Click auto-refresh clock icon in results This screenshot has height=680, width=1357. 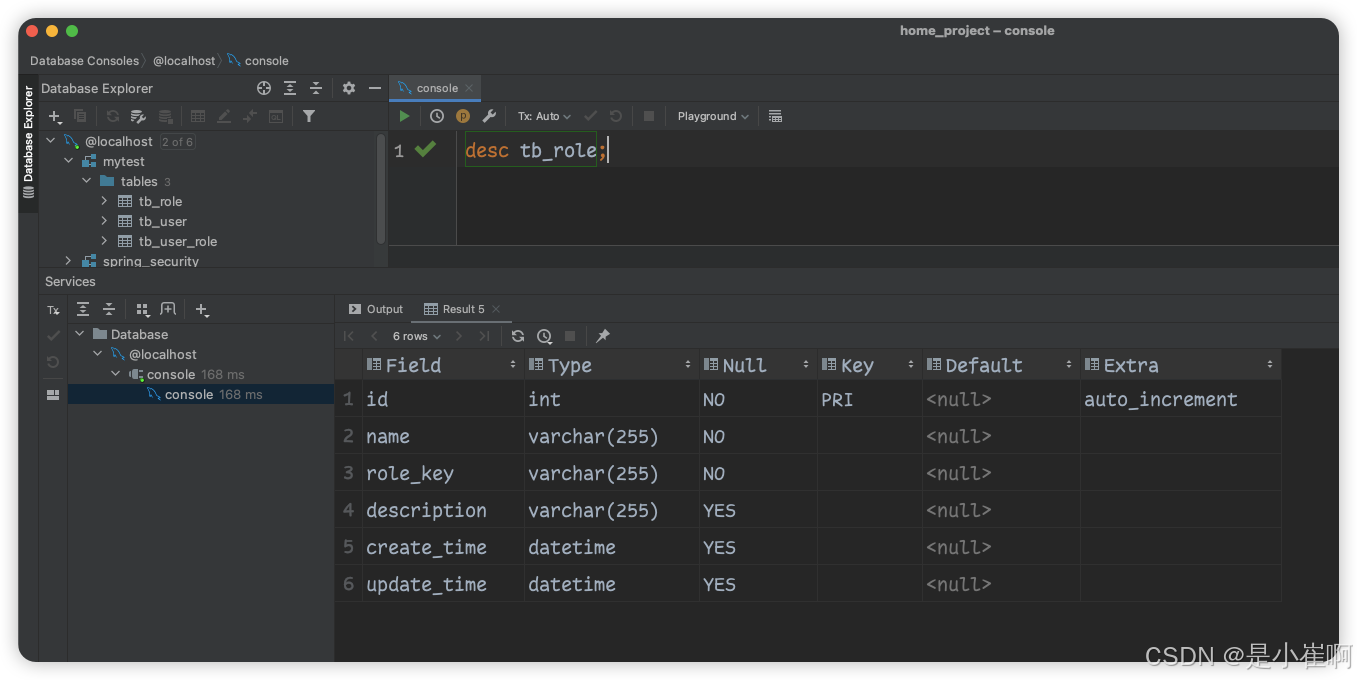(544, 336)
